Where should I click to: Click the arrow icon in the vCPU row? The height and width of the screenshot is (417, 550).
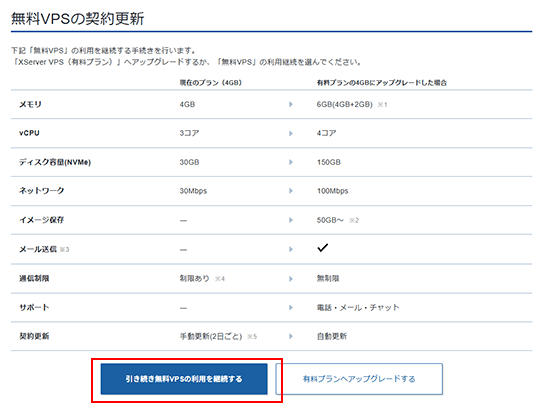click(290, 133)
